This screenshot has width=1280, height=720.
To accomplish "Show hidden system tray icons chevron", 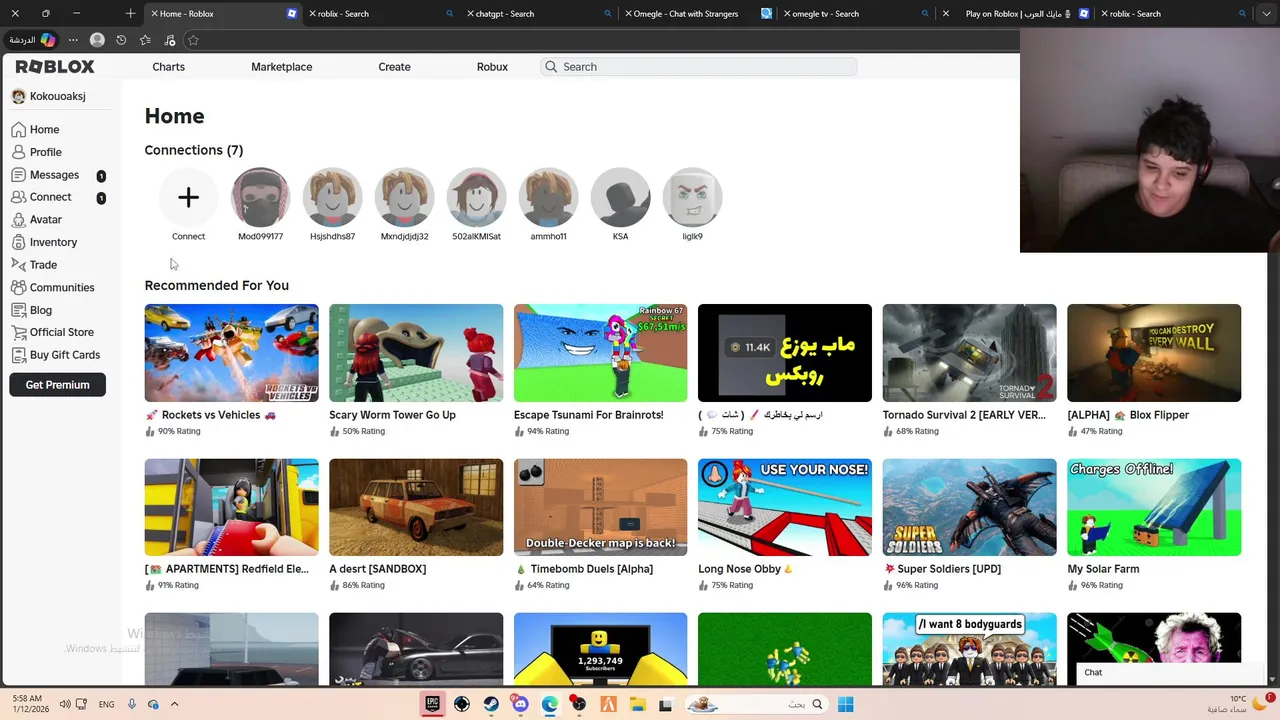I will coord(174,704).
